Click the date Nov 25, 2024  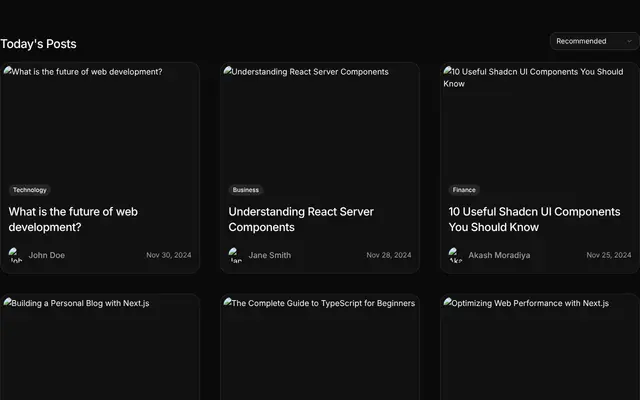click(x=609, y=255)
